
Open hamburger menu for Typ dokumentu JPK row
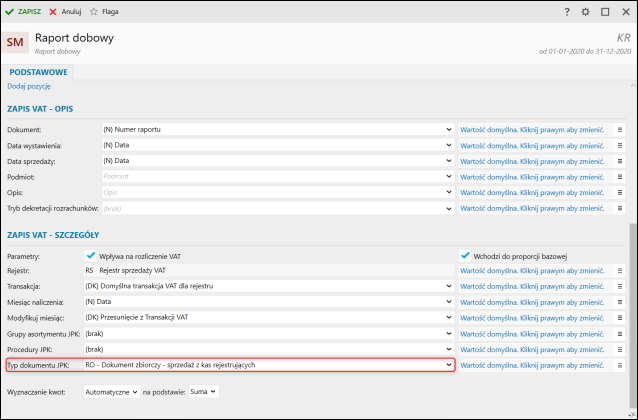coord(620,365)
